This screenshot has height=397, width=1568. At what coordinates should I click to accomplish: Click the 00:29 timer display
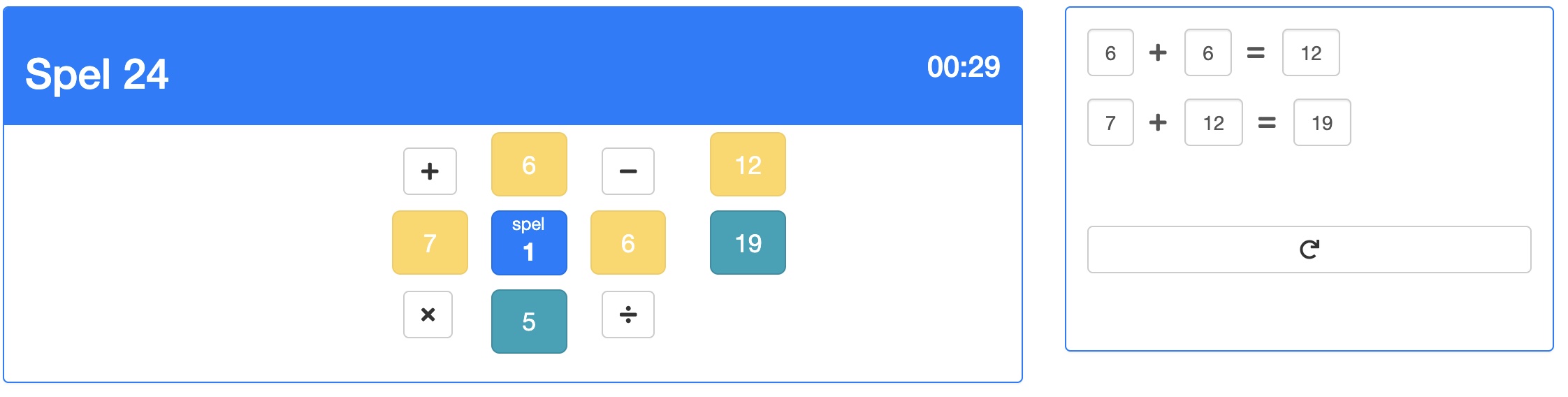point(963,67)
